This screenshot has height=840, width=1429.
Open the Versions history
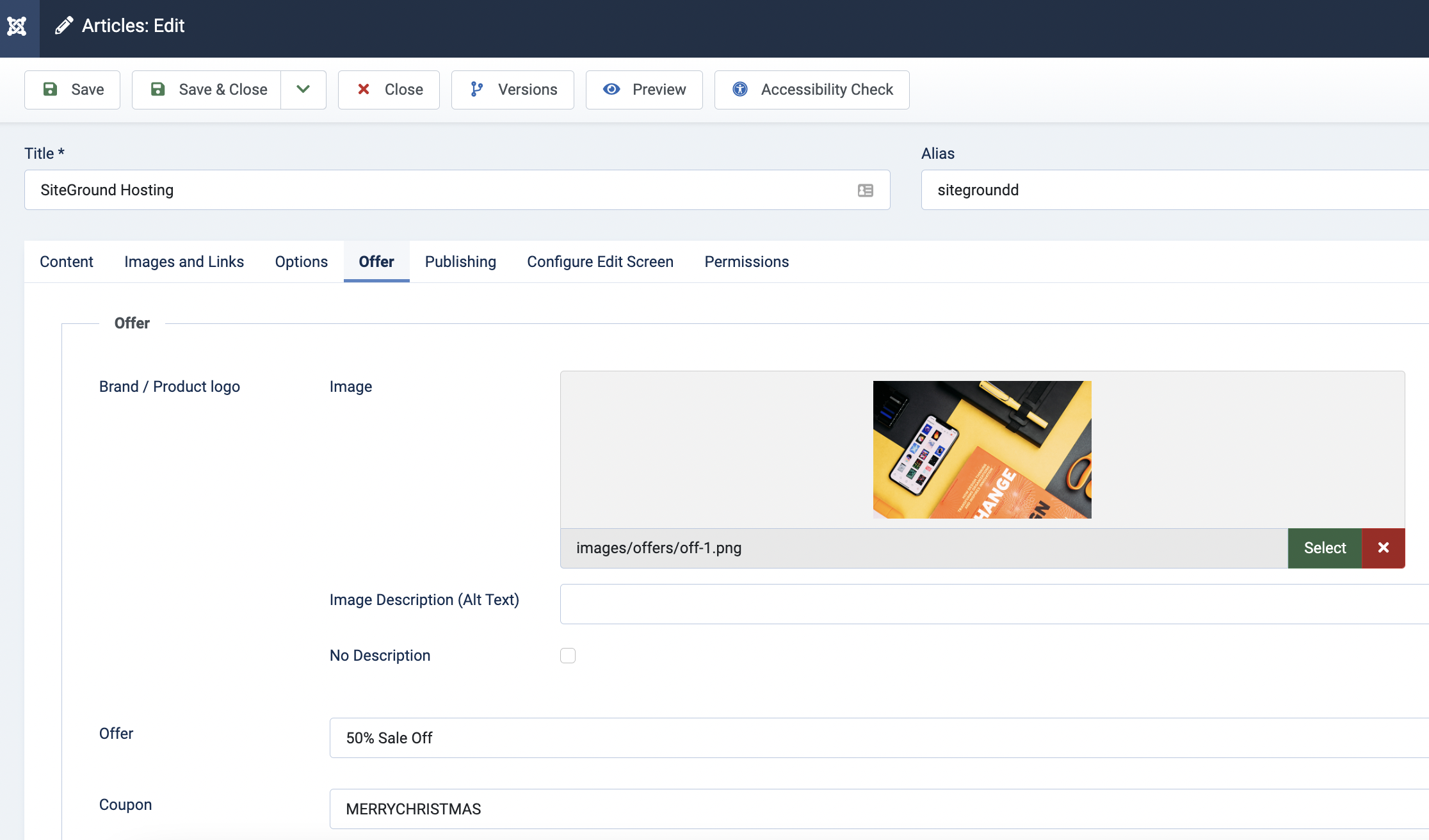point(512,90)
